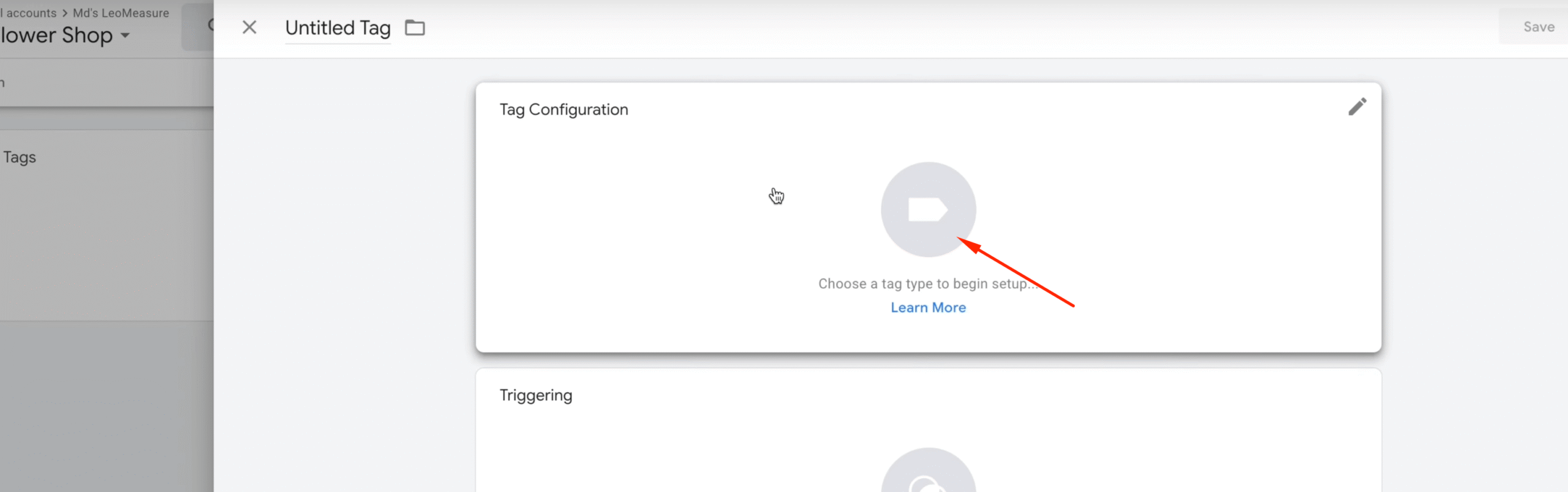
Task: Click the folder icon beside tag name
Action: coord(415,28)
